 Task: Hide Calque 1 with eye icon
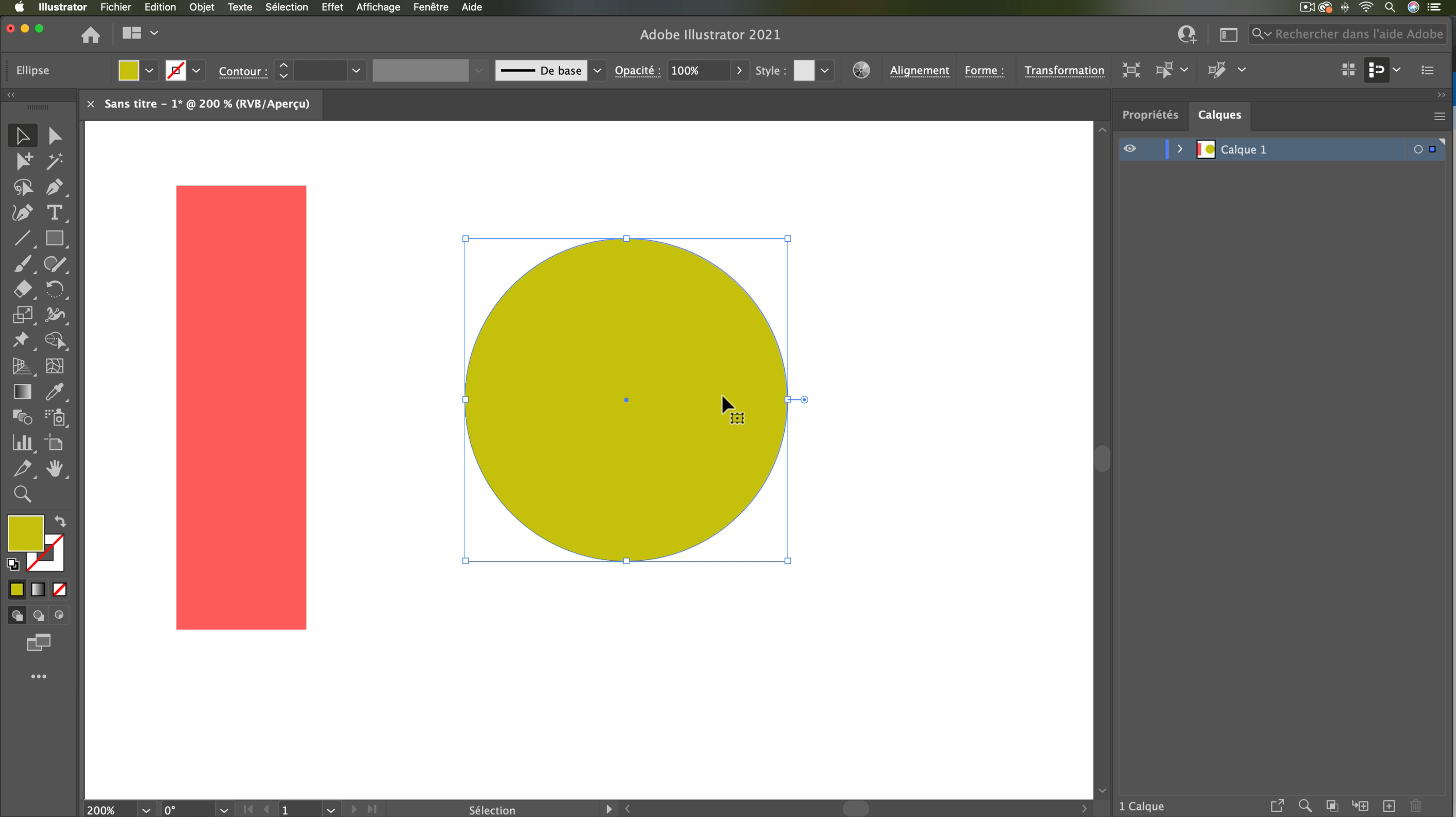pos(1130,149)
